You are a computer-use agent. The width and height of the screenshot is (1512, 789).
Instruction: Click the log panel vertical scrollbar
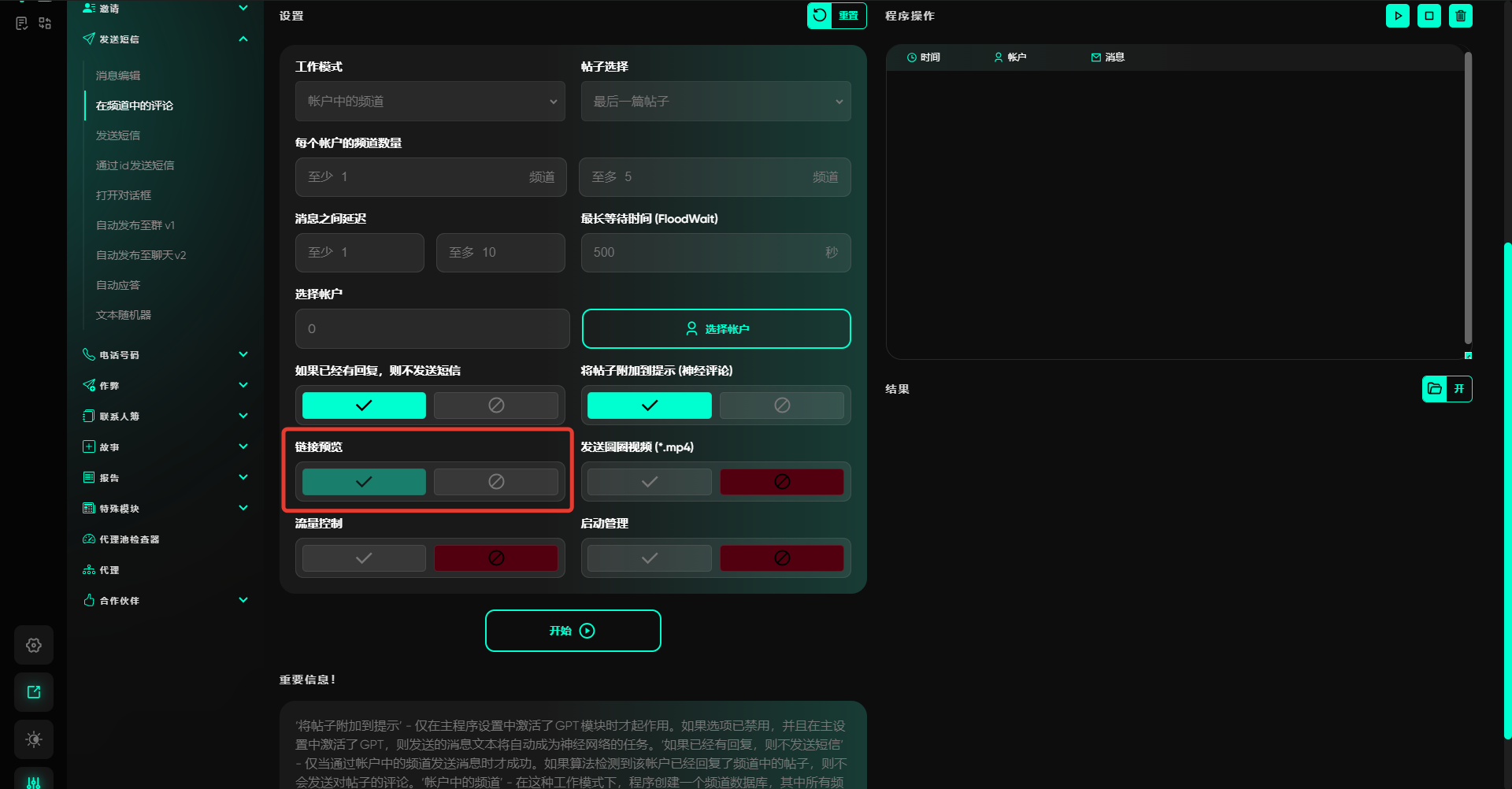click(1468, 197)
